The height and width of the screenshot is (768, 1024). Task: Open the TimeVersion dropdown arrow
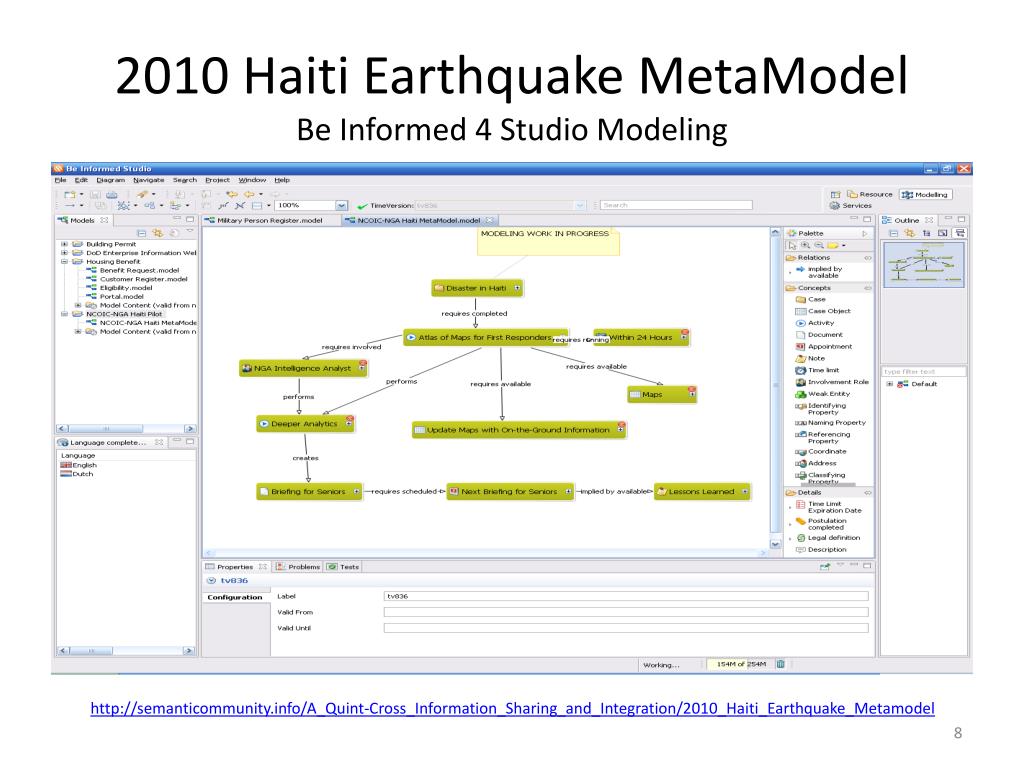(580, 205)
